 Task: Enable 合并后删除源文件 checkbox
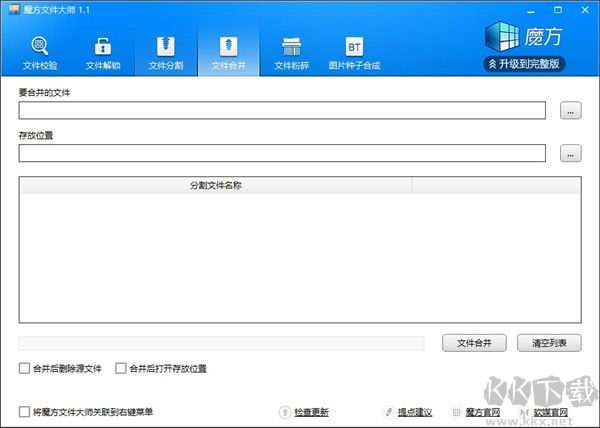click(x=24, y=369)
